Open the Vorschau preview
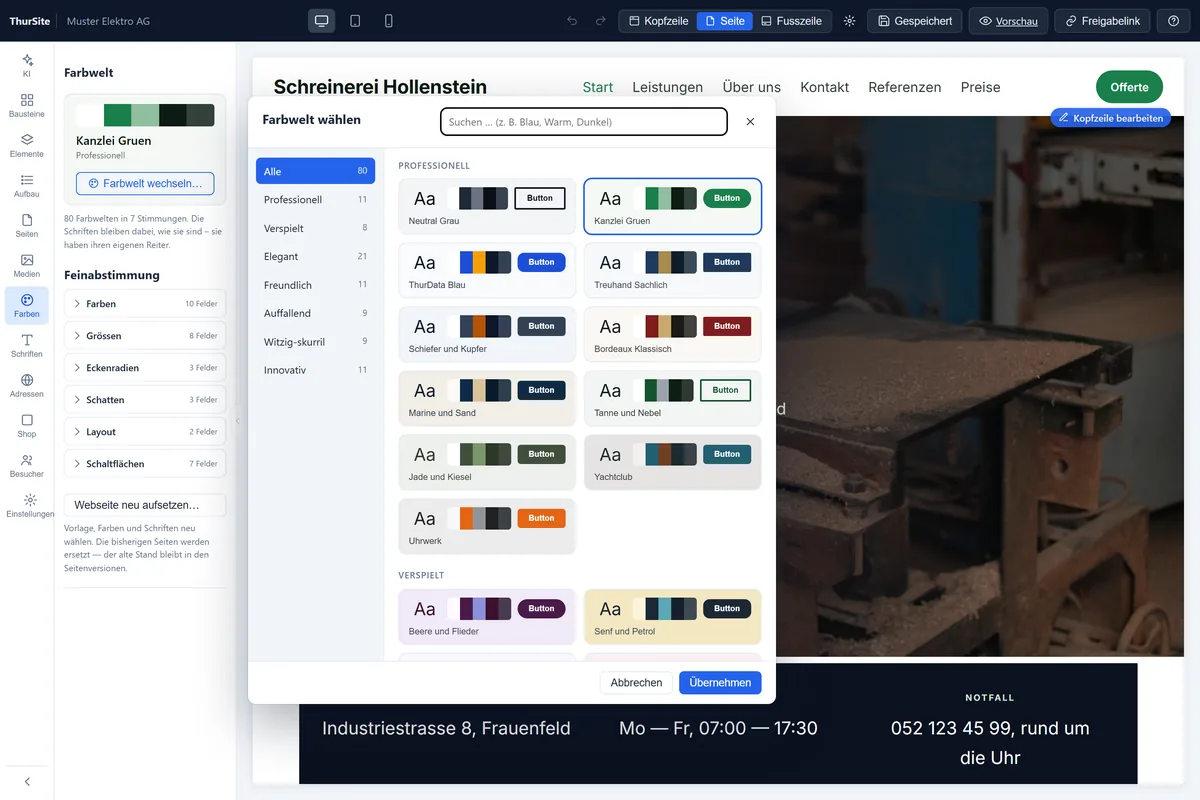 pyautogui.click(x=1008, y=21)
